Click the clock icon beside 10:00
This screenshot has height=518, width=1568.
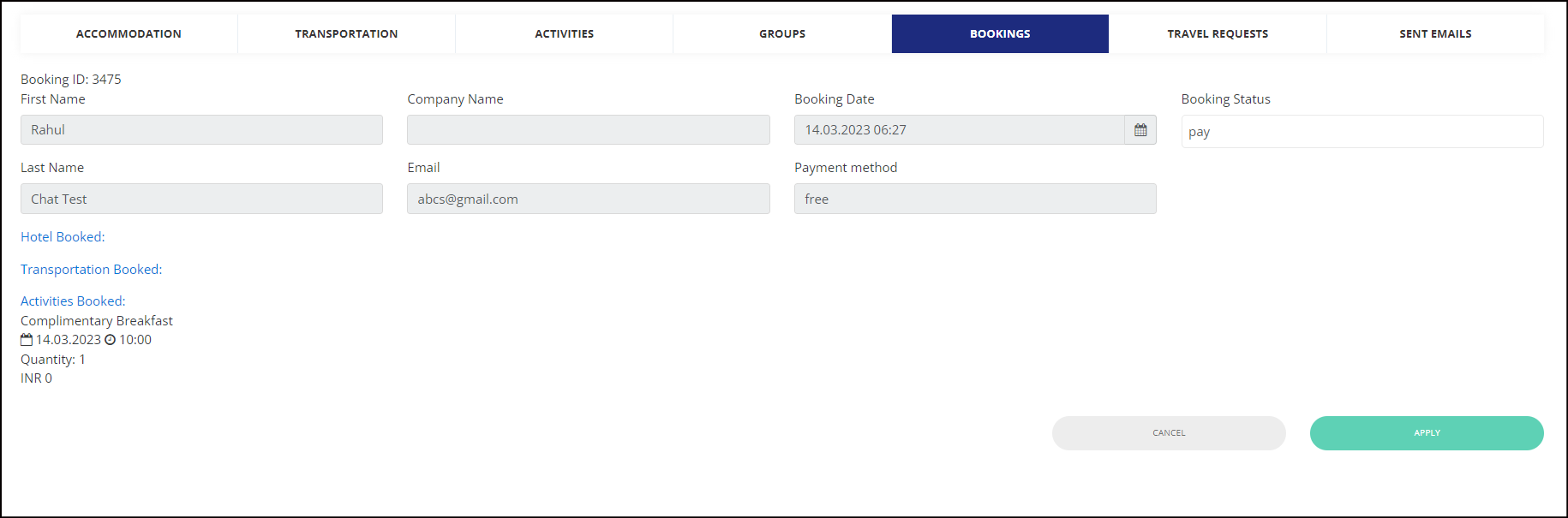(110, 340)
